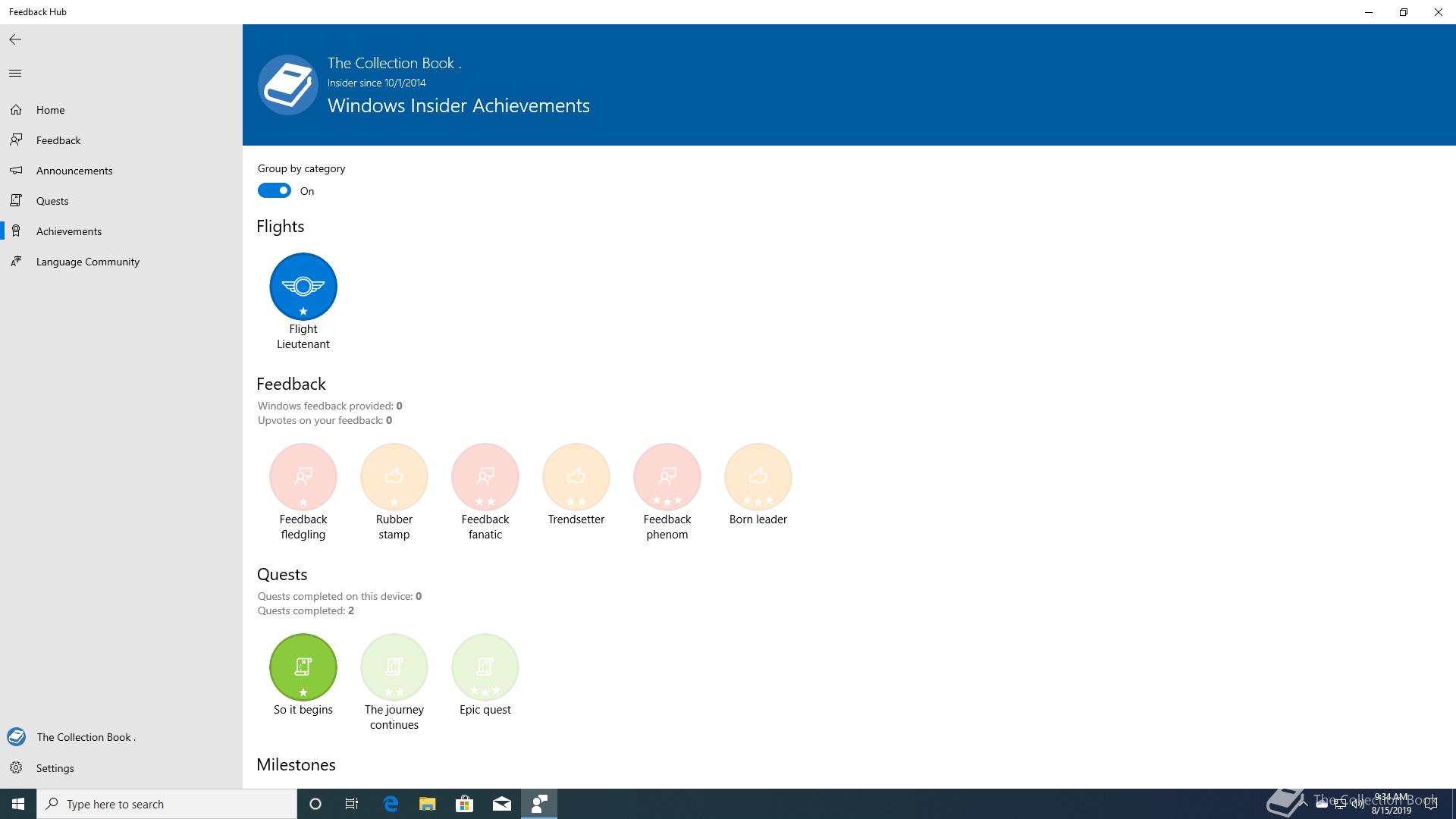1456x819 pixels.
Task: Open Mail app from taskbar
Action: pos(502,804)
